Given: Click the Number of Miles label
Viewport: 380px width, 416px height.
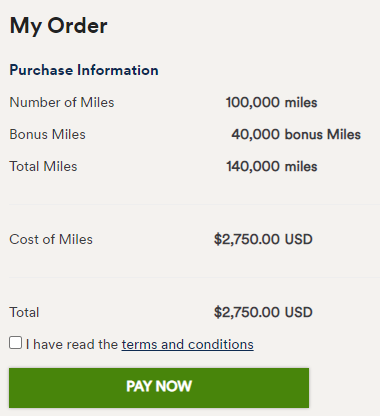Looking at the screenshot, I should coord(62,102).
